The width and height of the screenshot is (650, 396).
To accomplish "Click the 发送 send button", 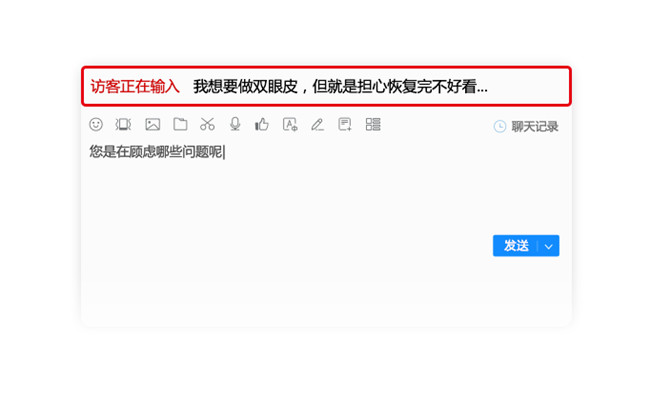I will click(516, 245).
